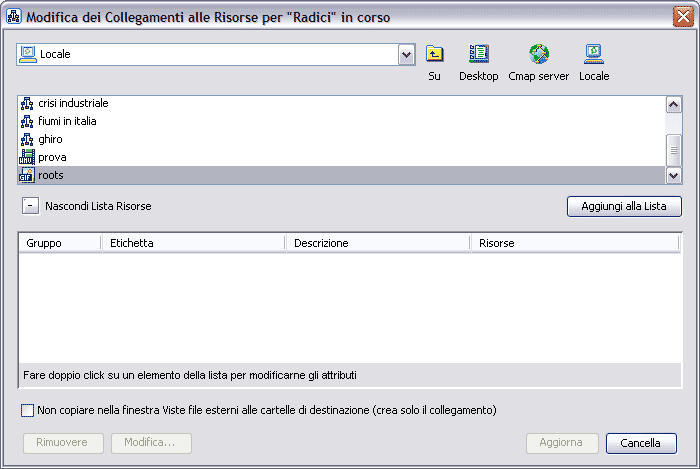The image size is (700, 469).
Task: Select the 'roots' GIF resource
Action: (x=51, y=175)
